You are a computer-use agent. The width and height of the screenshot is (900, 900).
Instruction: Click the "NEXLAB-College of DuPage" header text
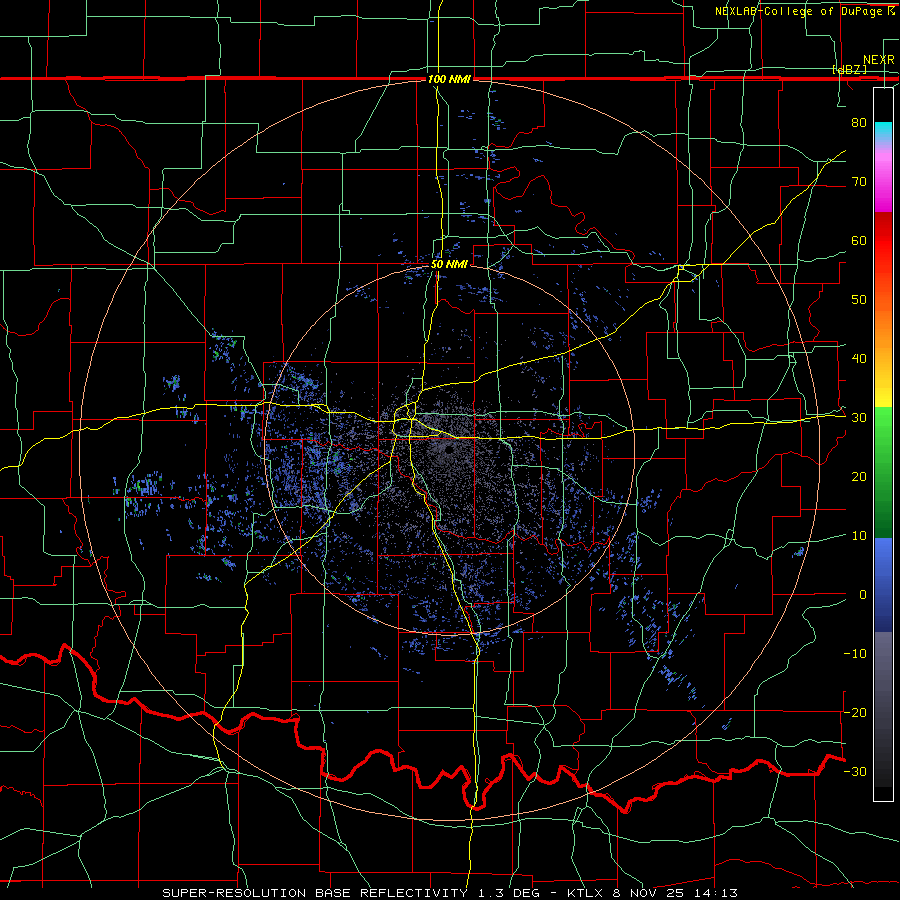coord(798,11)
